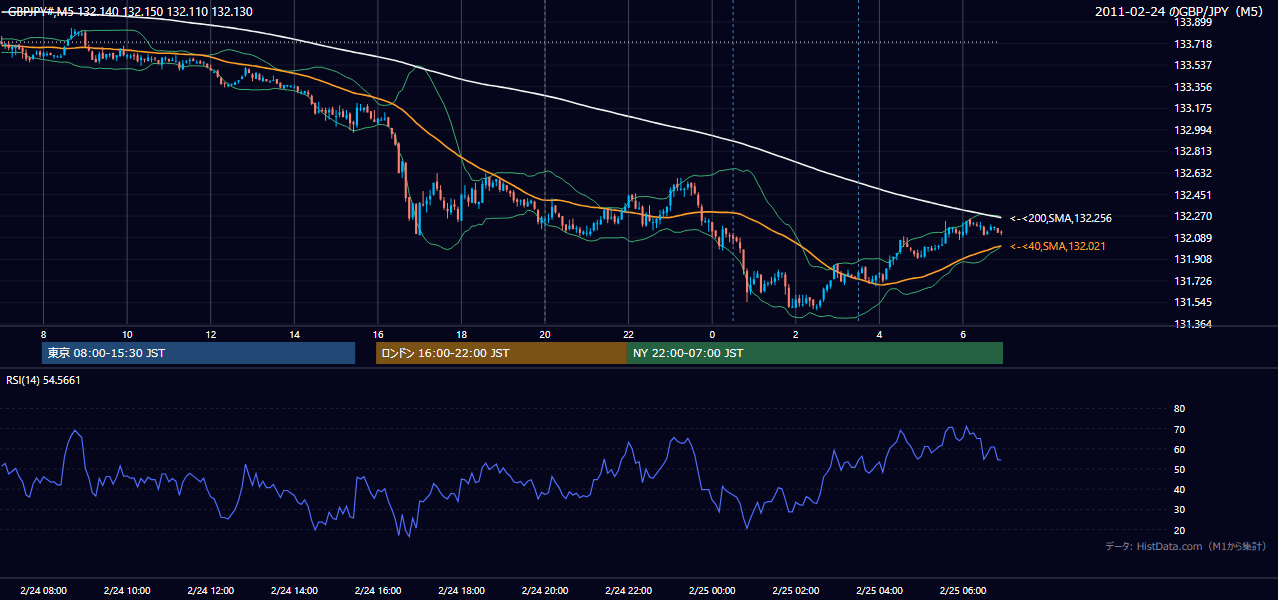Click hour label 12 under price chart
The width and height of the screenshot is (1278, 600).
pyautogui.click(x=210, y=334)
